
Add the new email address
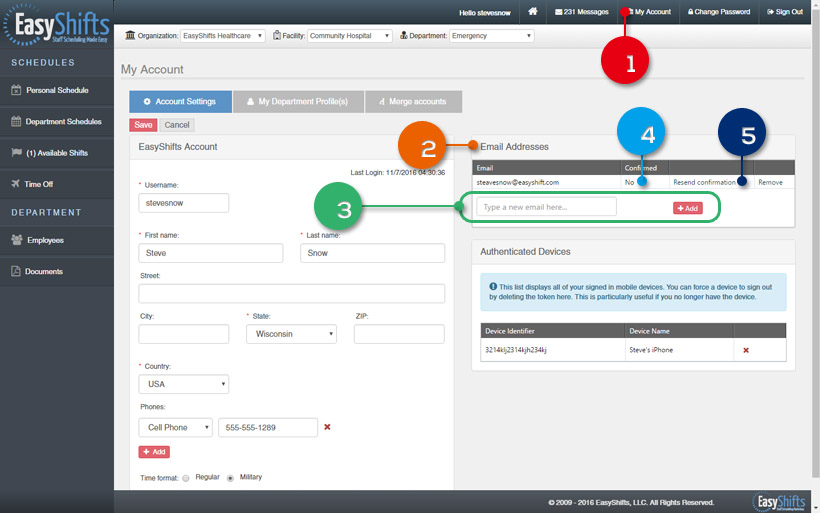click(x=688, y=208)
